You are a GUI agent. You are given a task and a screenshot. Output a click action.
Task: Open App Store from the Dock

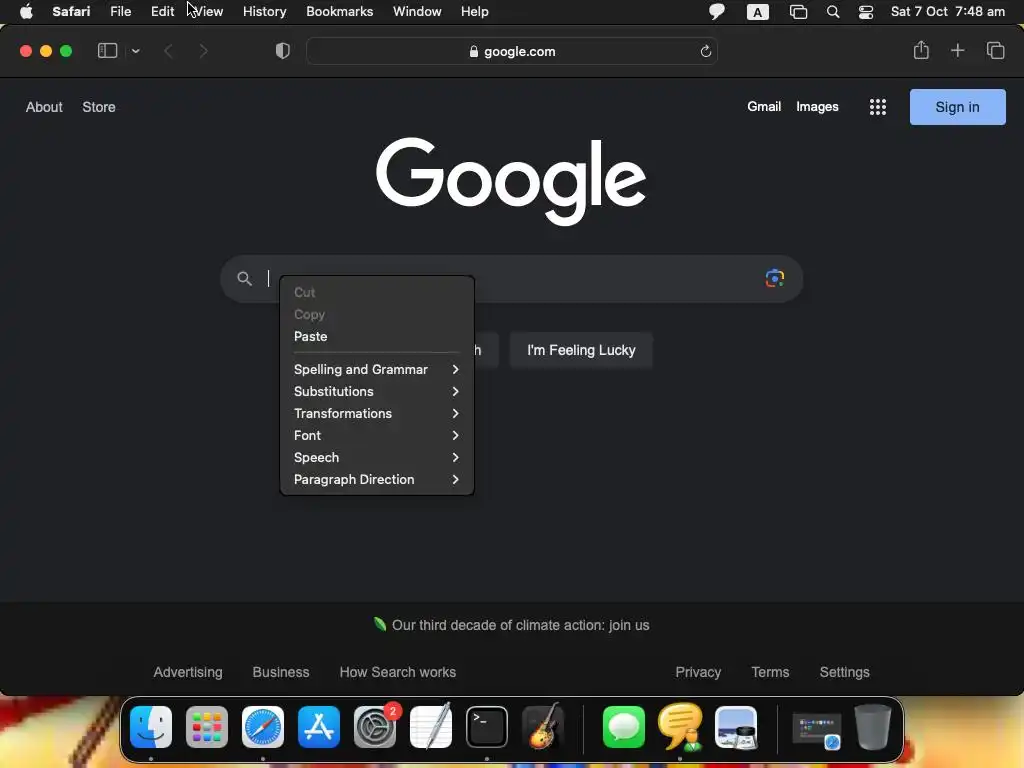319,727
